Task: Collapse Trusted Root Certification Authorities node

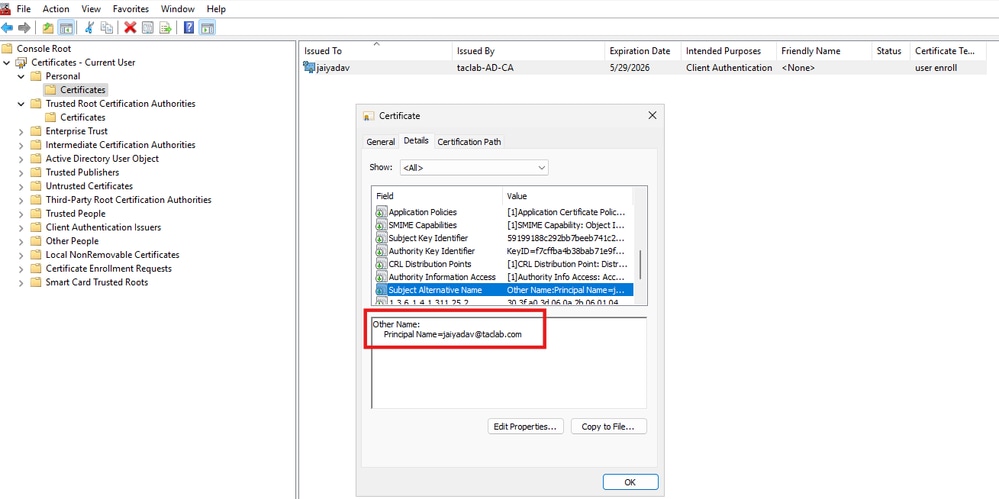Action: click(21, 104)
